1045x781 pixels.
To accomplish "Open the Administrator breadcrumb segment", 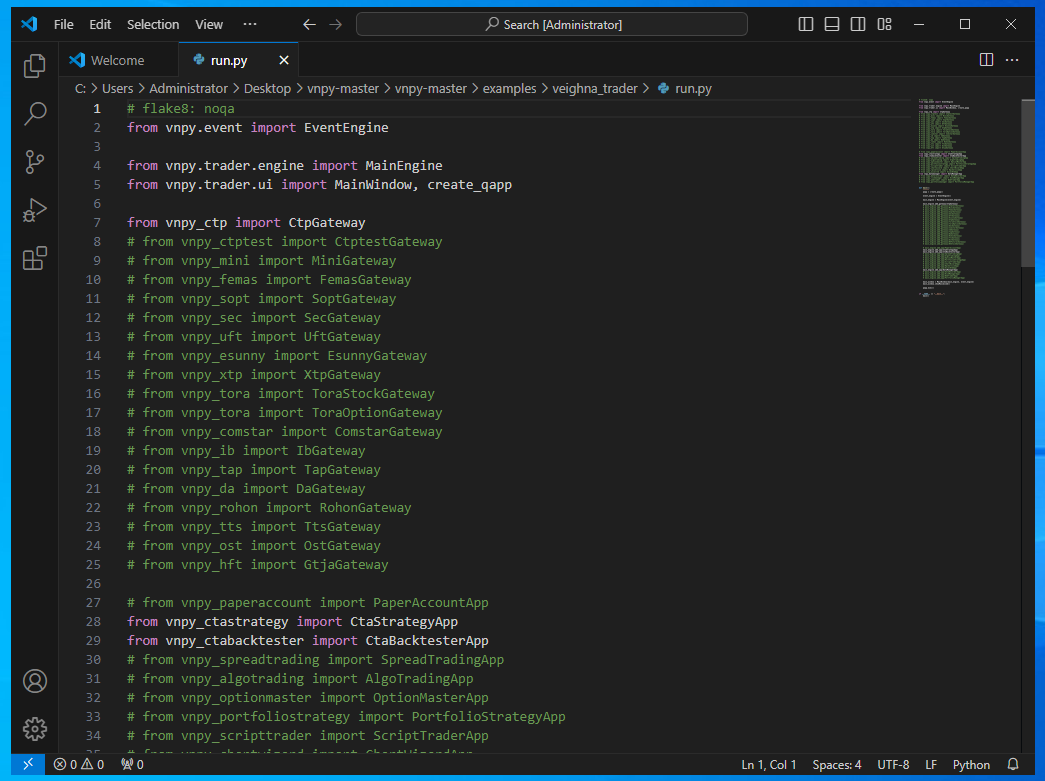I will (x=189, y=88).
